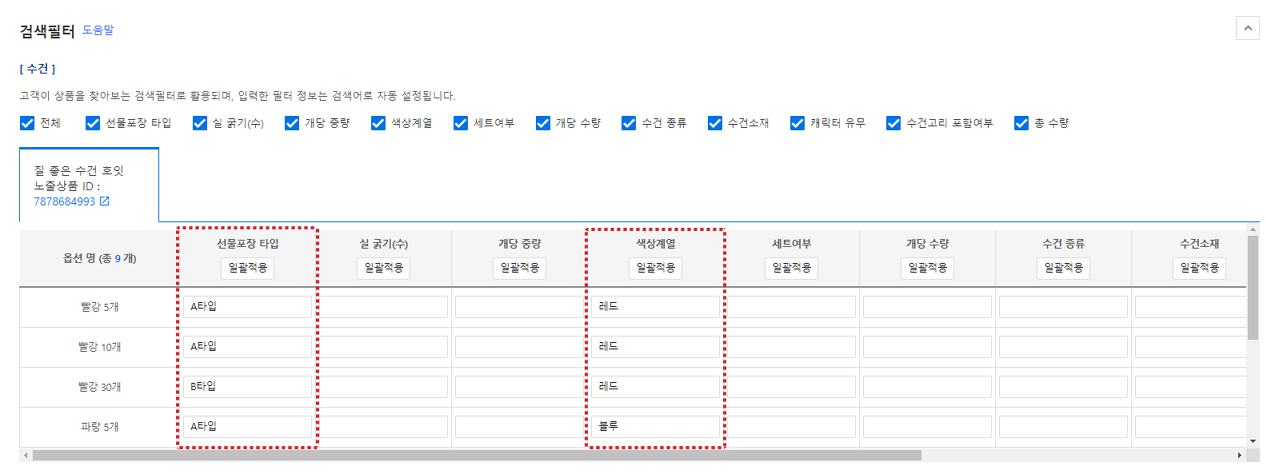Viewport: 1267px width, 474px height.
Task: Click 수건 종류 field for 빨강 5개
Action: tap(1063, 307)
